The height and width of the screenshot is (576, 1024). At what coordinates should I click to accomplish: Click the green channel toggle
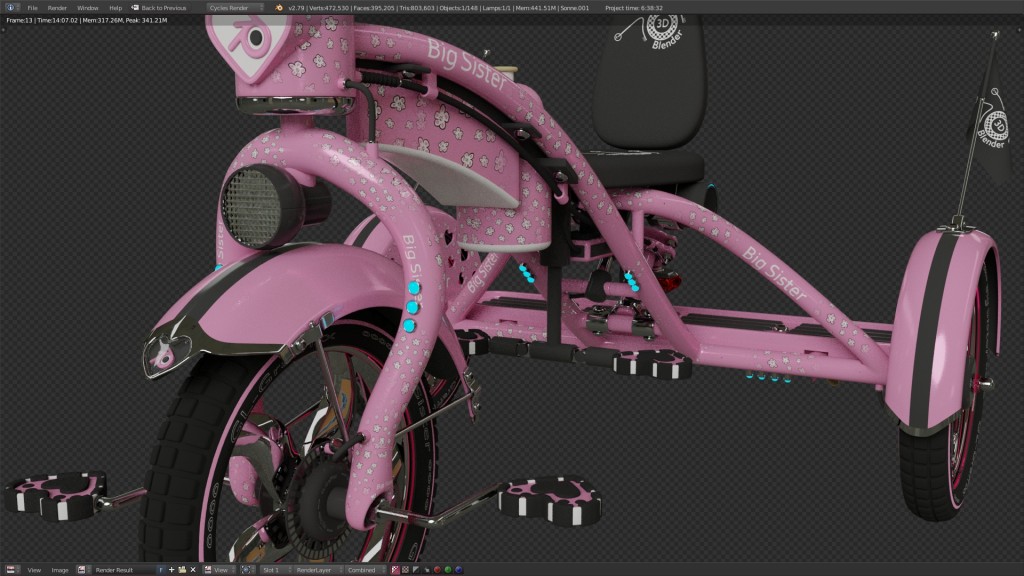coord(448,569)
